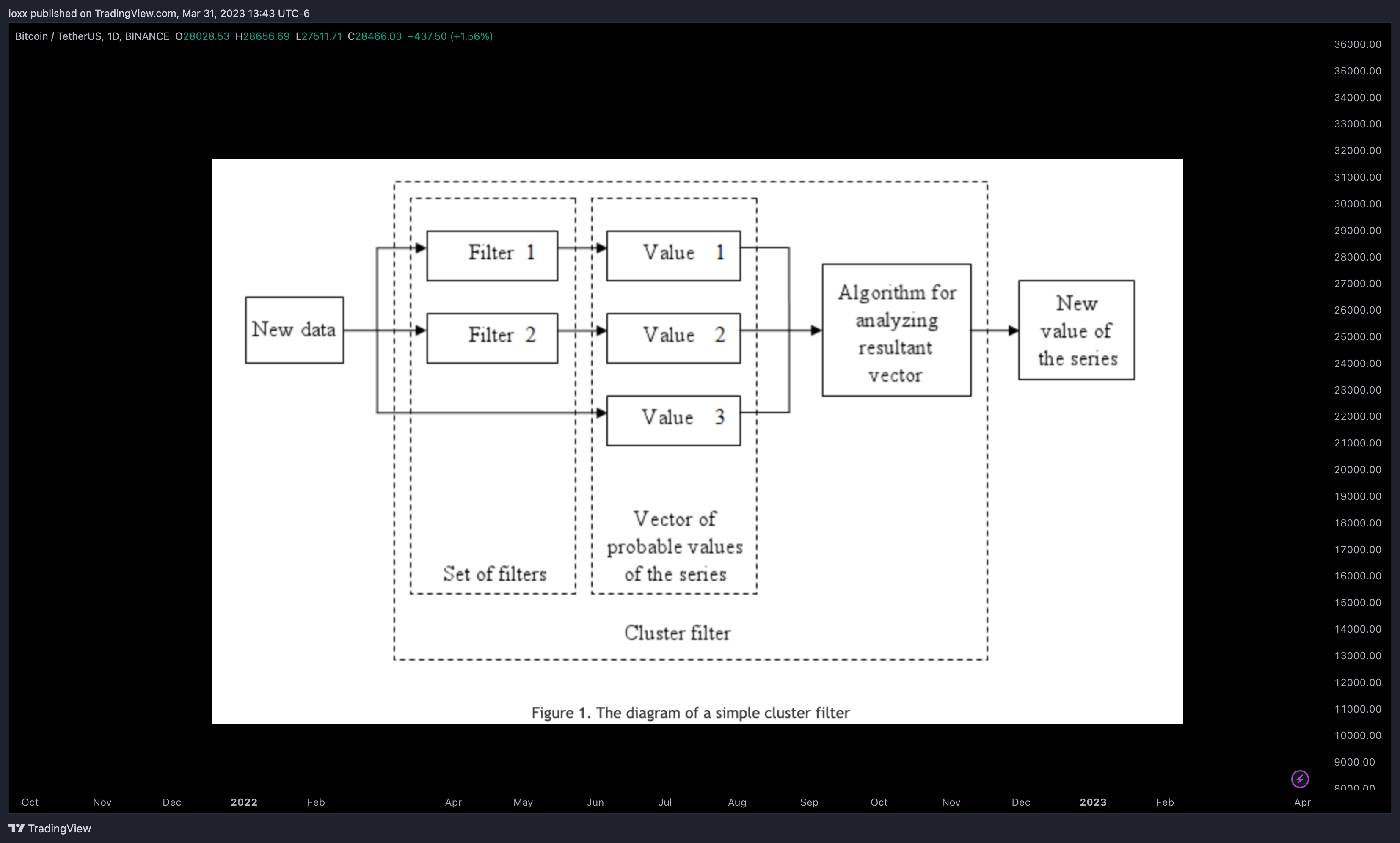This screenshot has height=843, width=1400.
Task: Click the purple lightning bolt icon
Action: (x=1299, y=779)
